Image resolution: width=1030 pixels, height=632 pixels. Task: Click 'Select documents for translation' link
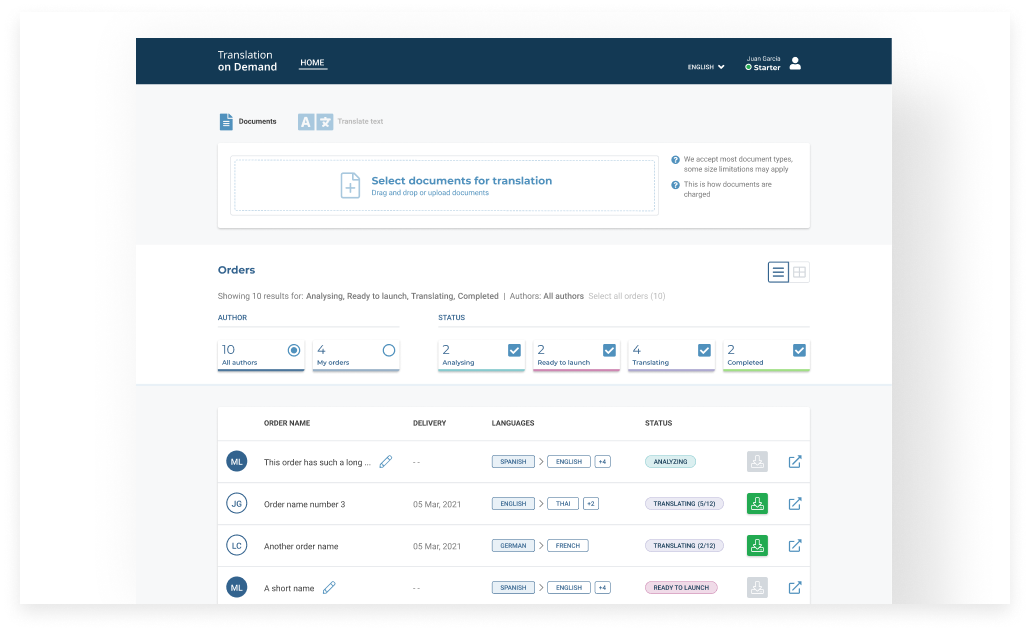462,181
